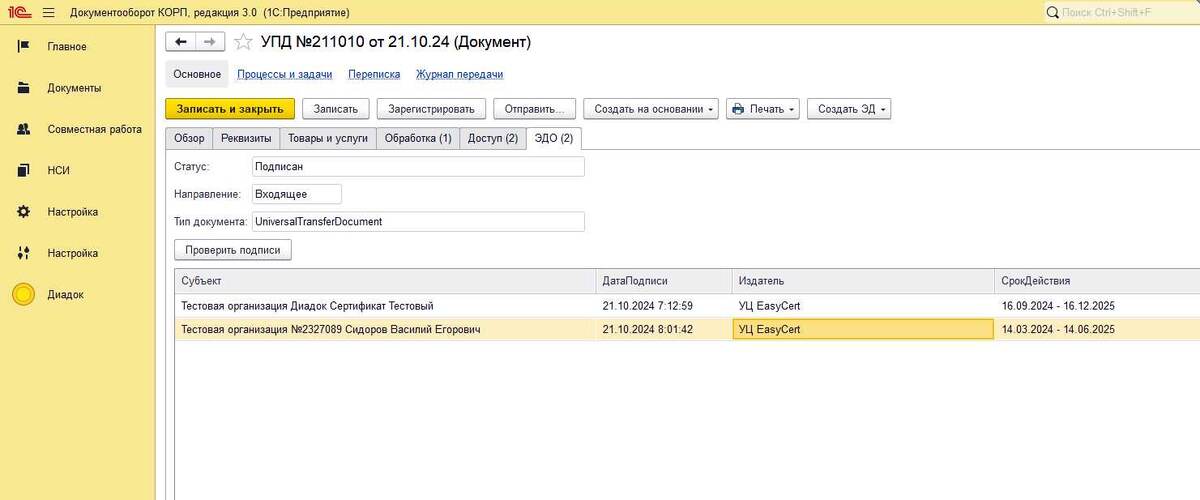The height and width of the screenshot is (500, 1200).
Task: Open the hamburger main menu
Action: tap(48, 12)
